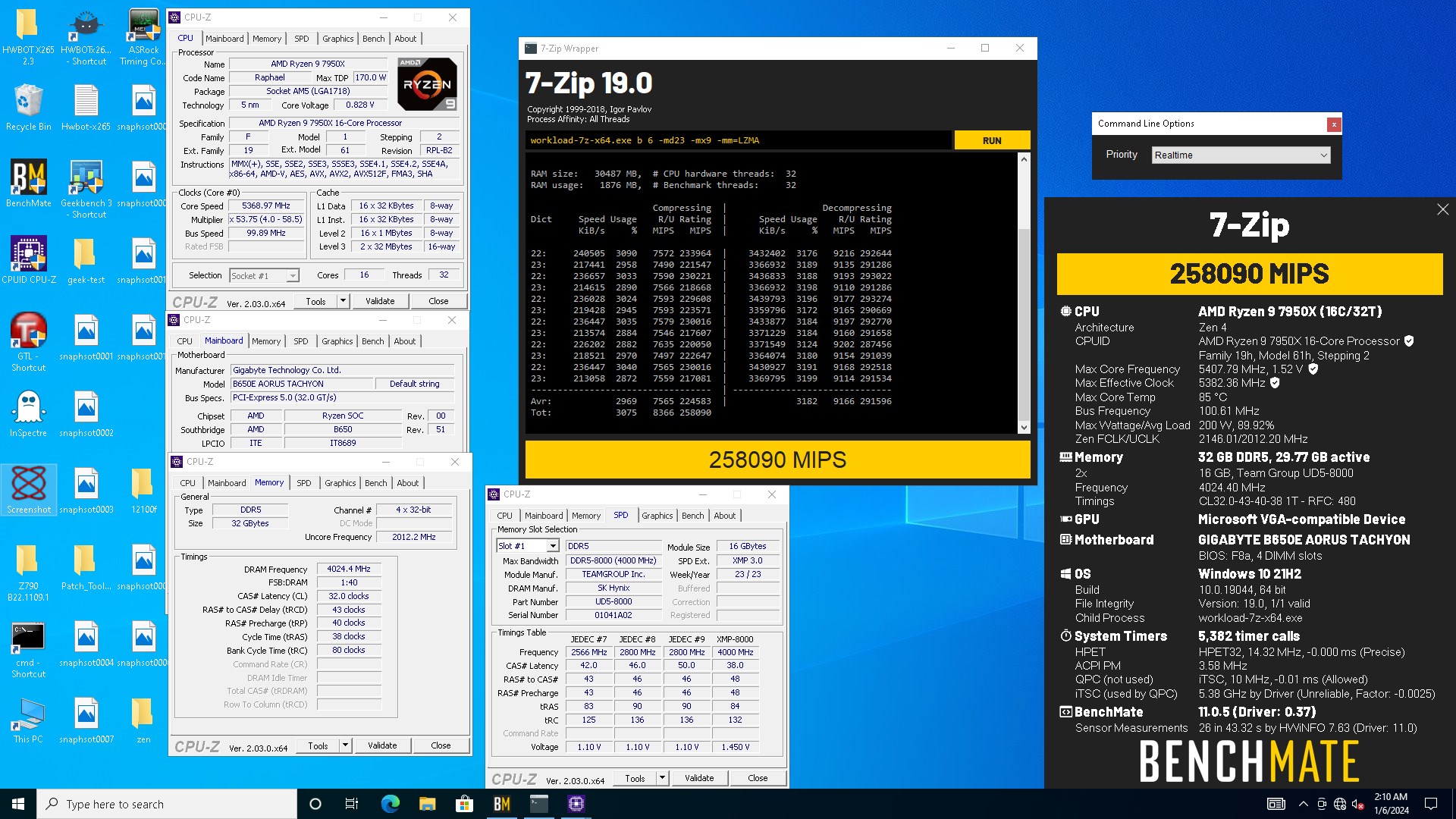Open snaphsot0007 image file
The width and height of the screenshot is (1456, 819).
(86, 720)
